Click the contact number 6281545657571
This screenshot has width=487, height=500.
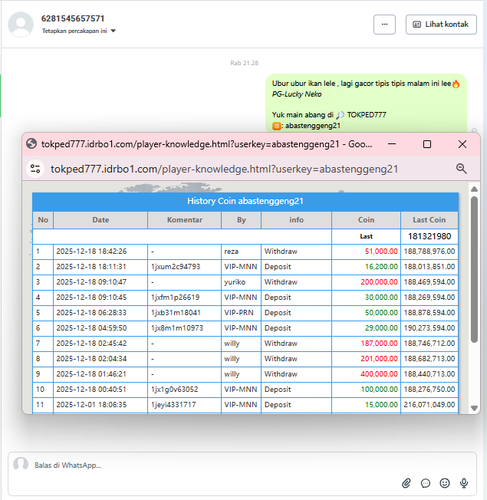[x=73, y=18]
